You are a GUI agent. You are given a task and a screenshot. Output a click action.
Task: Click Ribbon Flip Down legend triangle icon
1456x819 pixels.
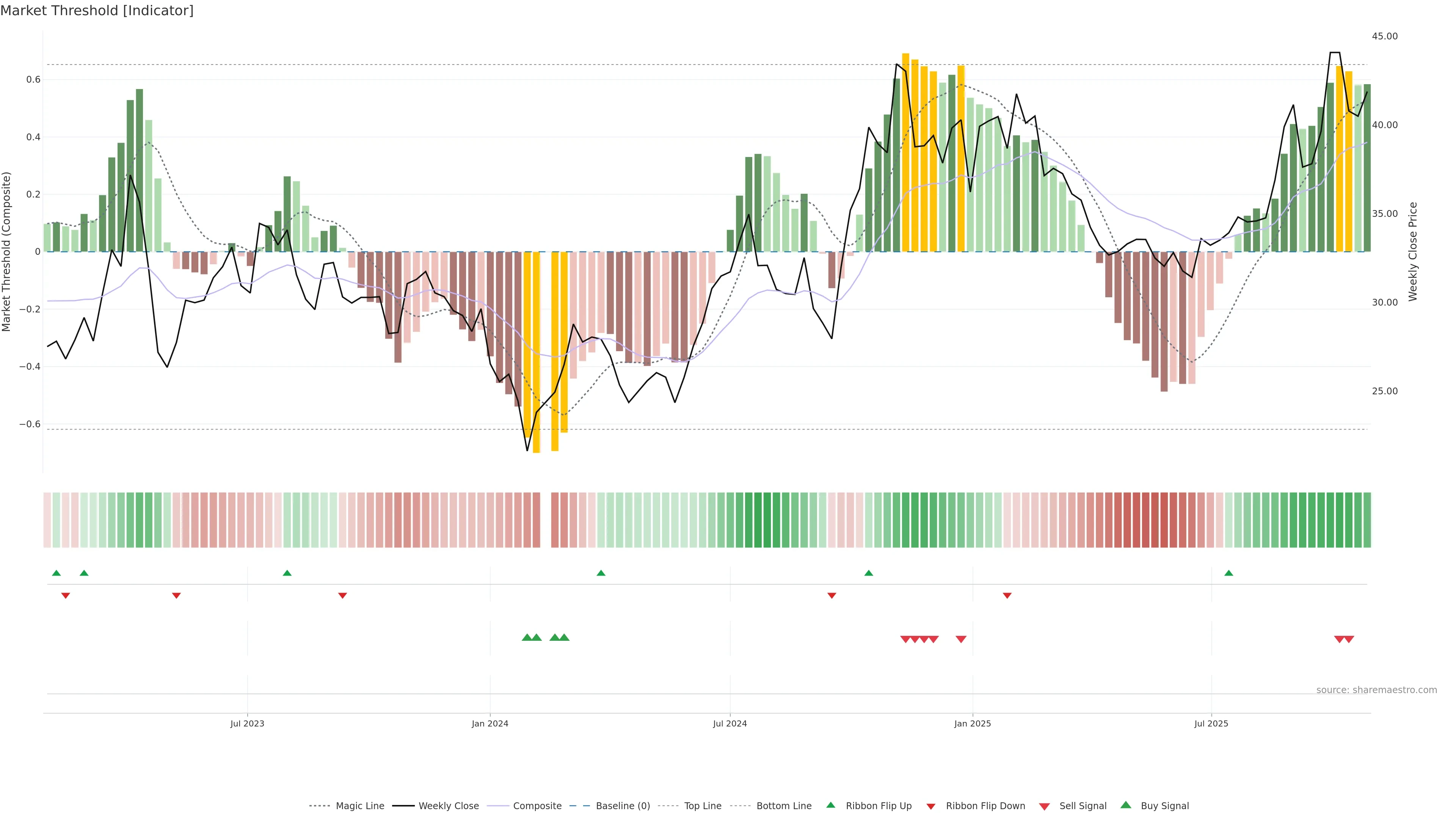pos(931,806)
